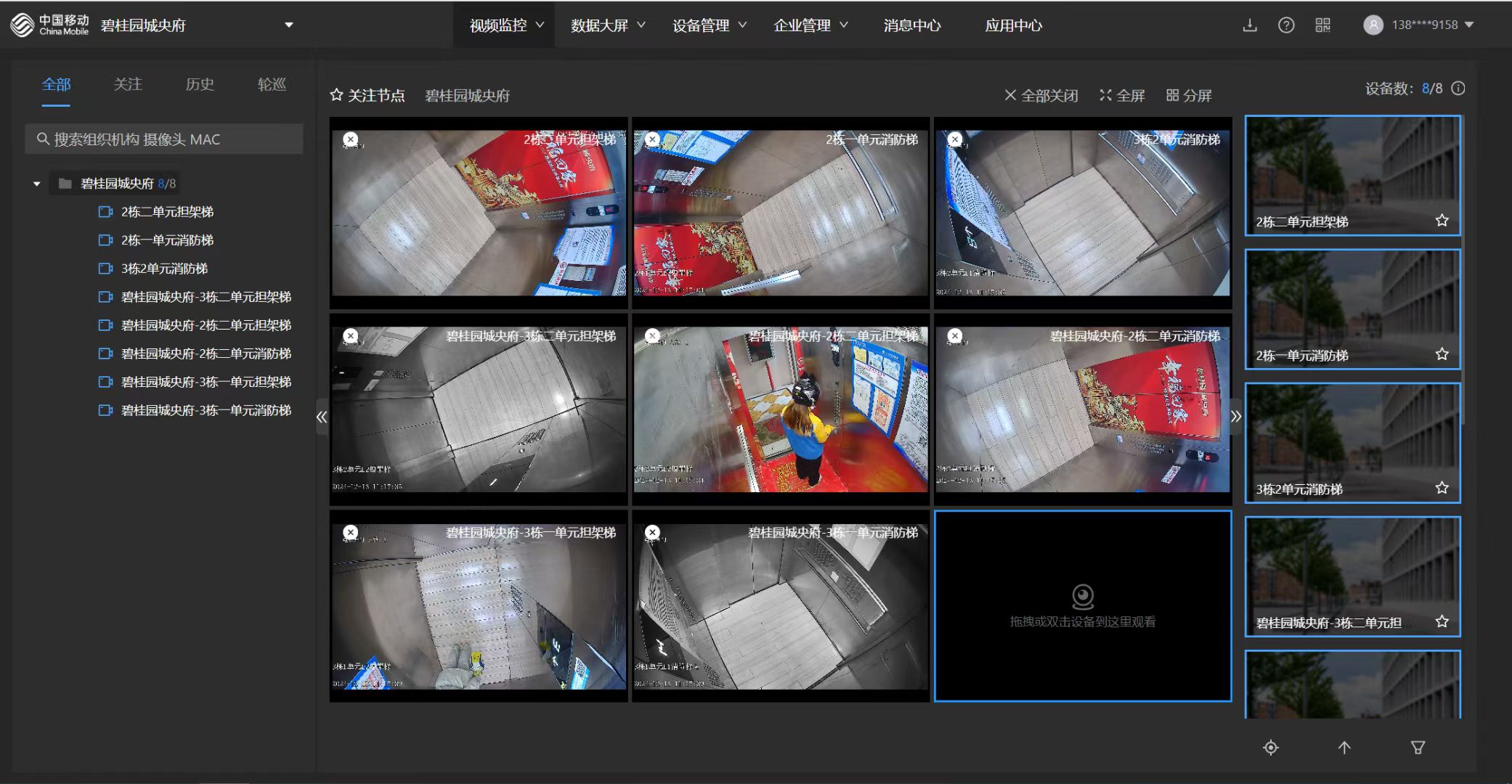
Task: Select the split-screen 分屏 layout icon
Action: pyautogui.click(x=1190, y=95)
